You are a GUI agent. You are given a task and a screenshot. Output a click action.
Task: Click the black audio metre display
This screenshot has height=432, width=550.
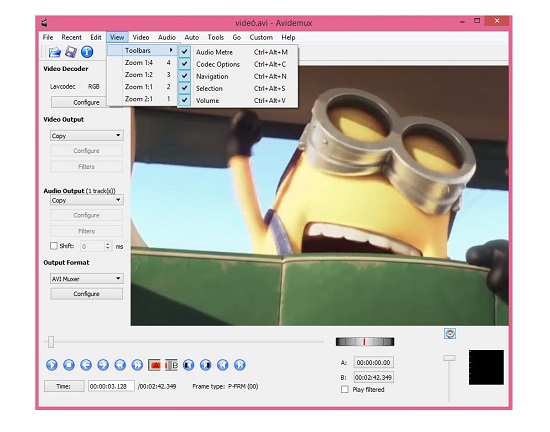pyautogui.click(x=486, y=367)
